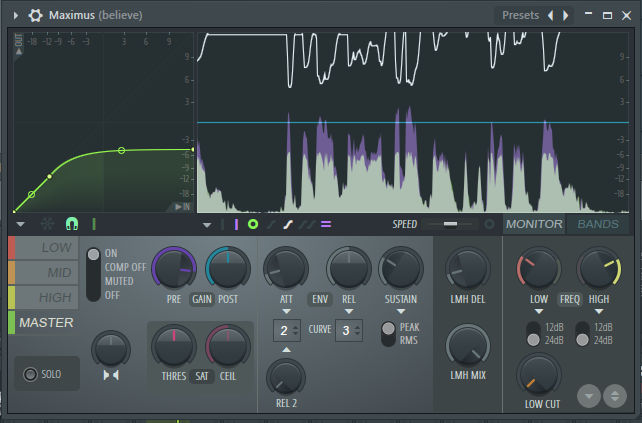Click the HIGH frequency knob
Image resolution: width=642 pixels, height=423 pixels.
(x=599, y=268)
